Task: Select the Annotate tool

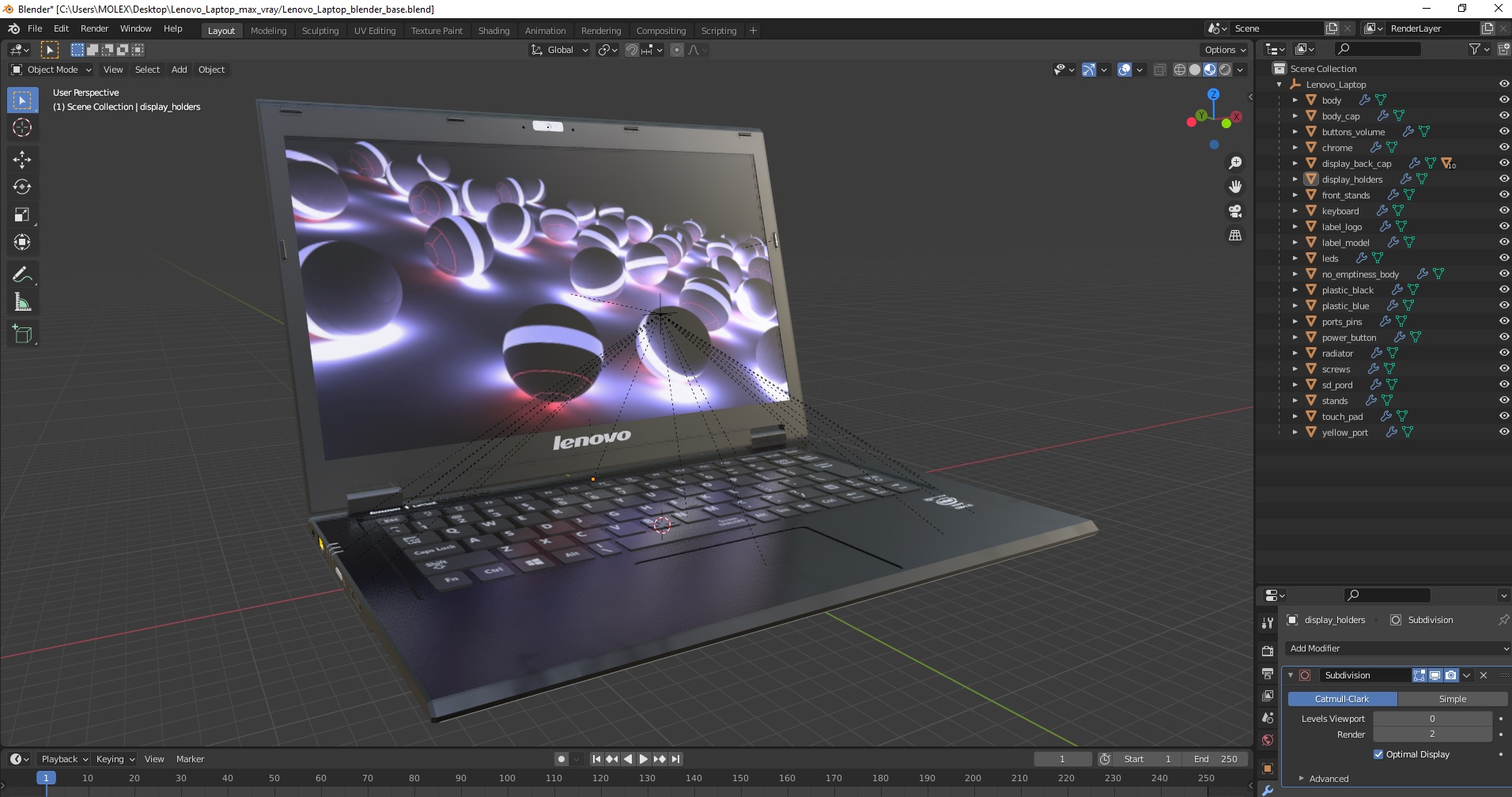Action: tap(22, 274)
